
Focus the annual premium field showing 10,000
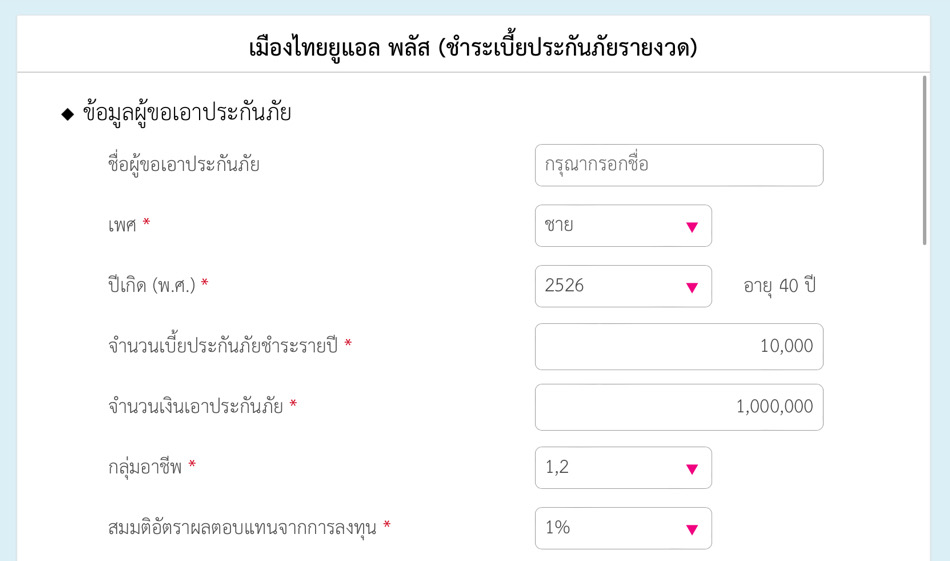[x=679, y=346]
